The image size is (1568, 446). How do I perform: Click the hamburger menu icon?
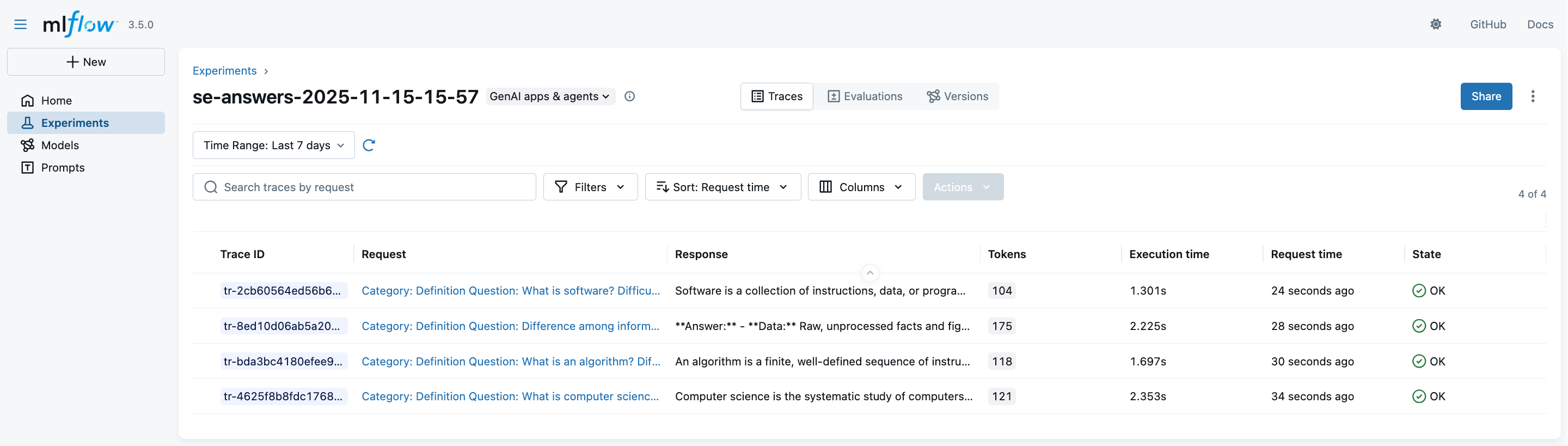(x=20, y=25)
